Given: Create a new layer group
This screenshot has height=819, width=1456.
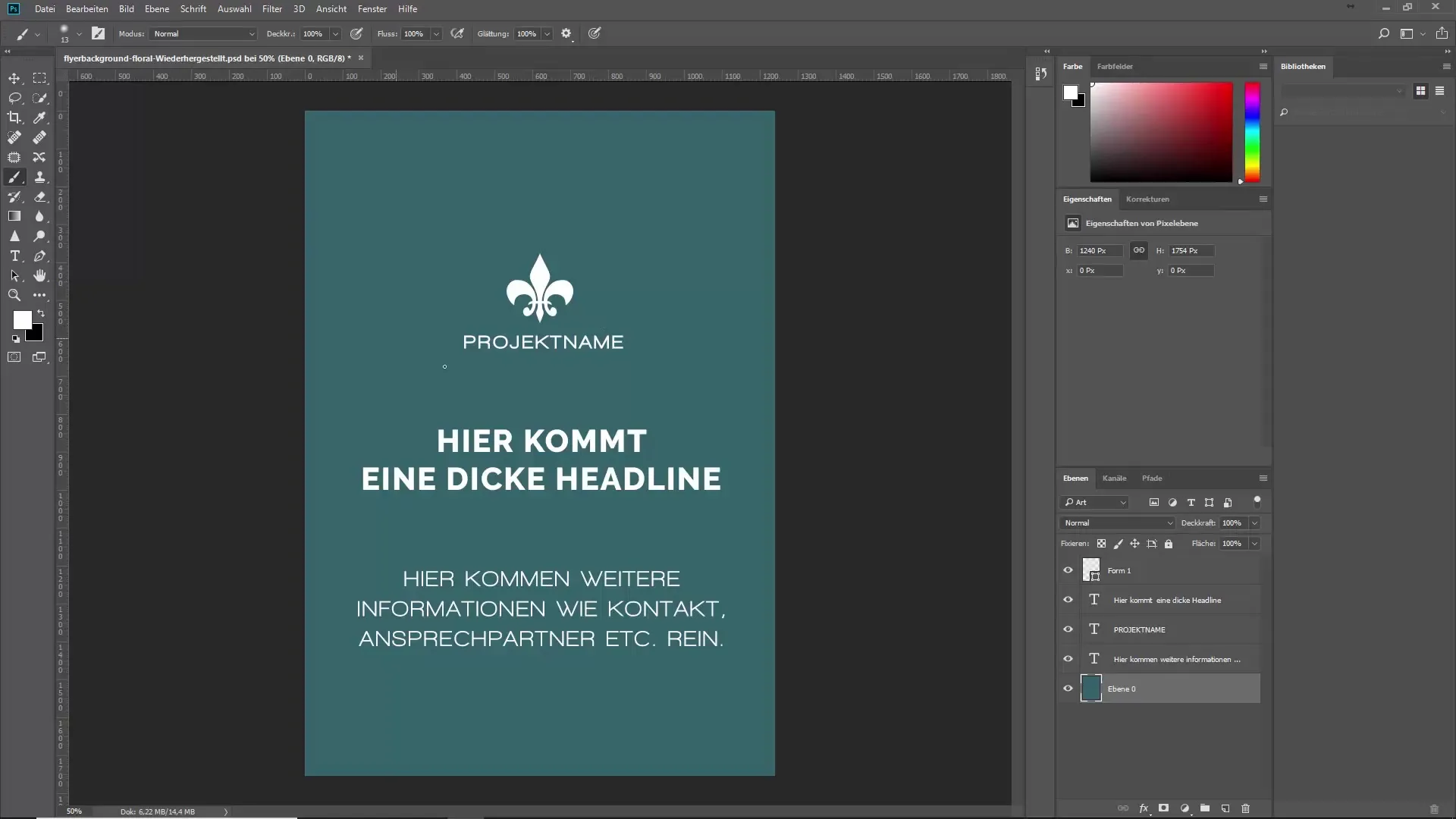Looking at the screenshot, I should point(1205,808).
